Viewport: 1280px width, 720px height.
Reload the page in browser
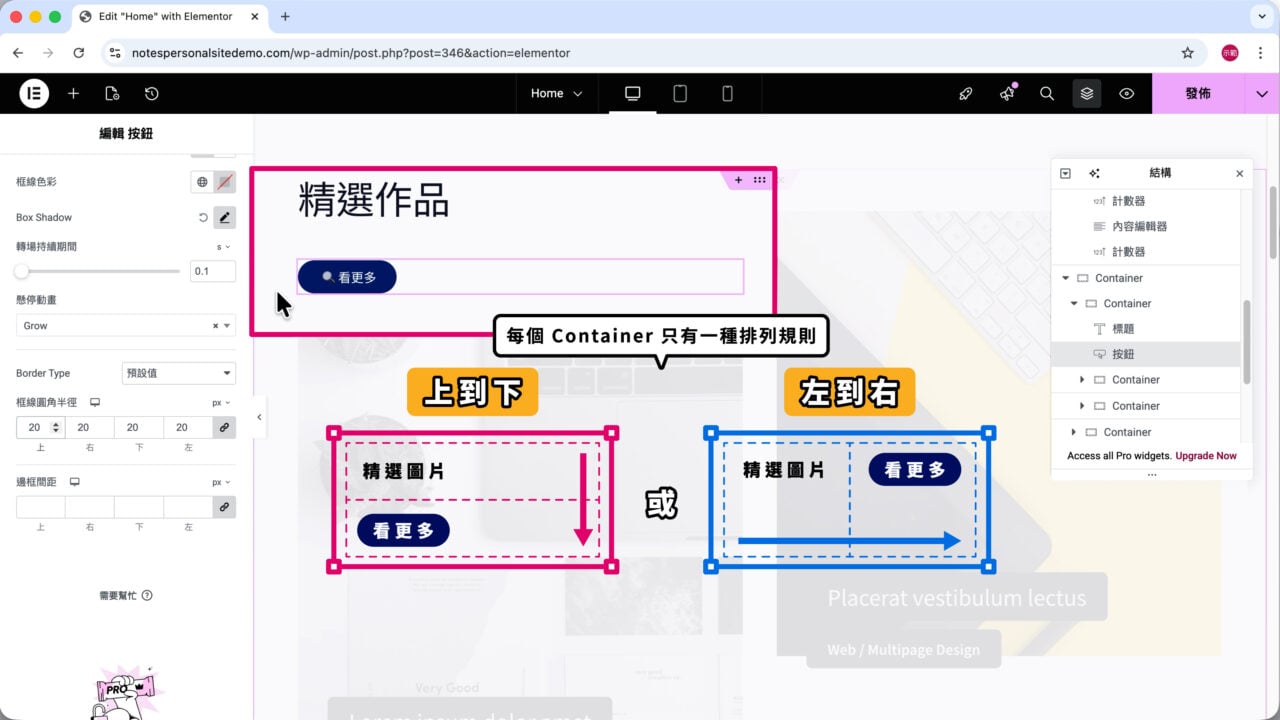(x=79, y=53)
